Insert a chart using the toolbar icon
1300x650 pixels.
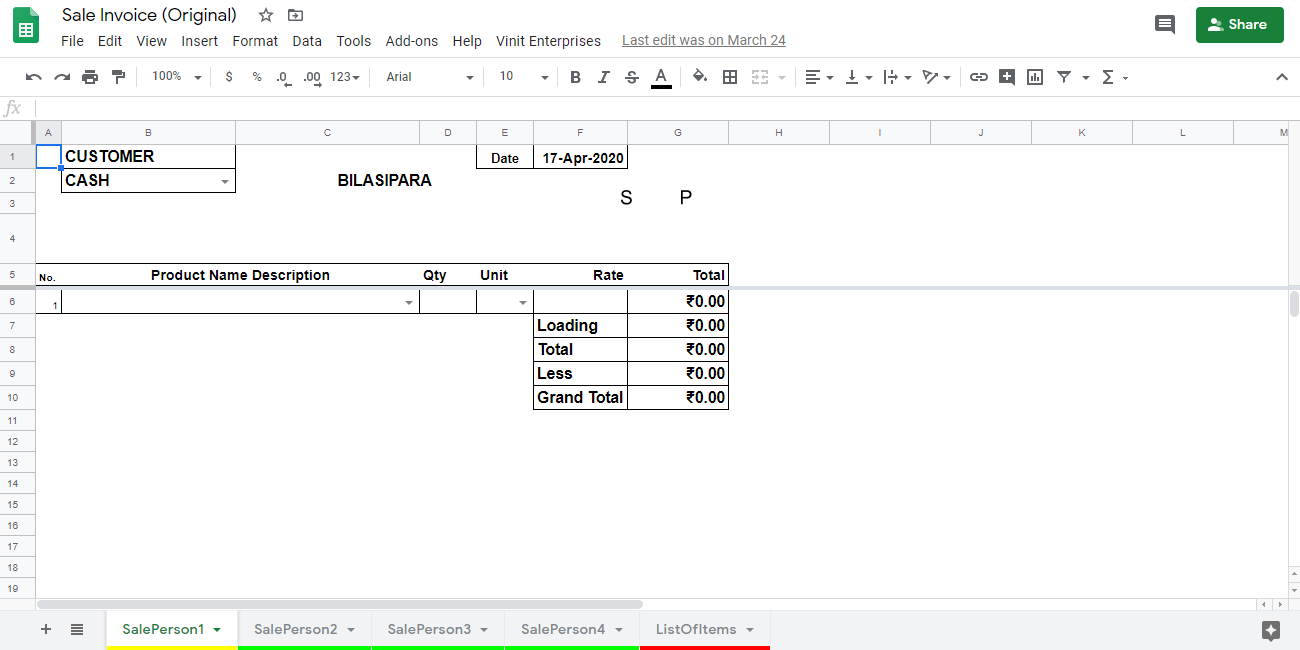click(x=1035, y=76)
